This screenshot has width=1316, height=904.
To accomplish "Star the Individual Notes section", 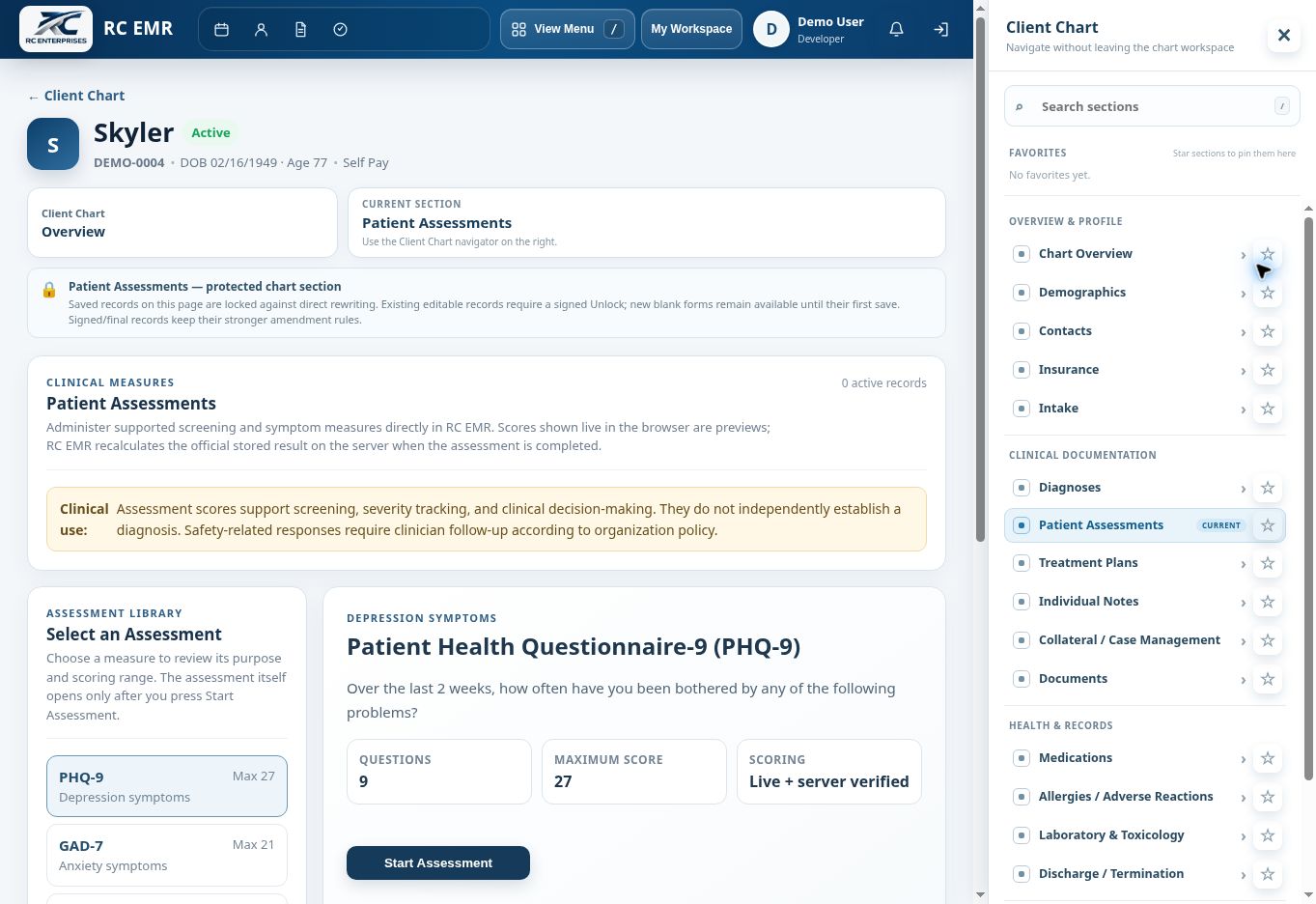I will point(1268,602).
